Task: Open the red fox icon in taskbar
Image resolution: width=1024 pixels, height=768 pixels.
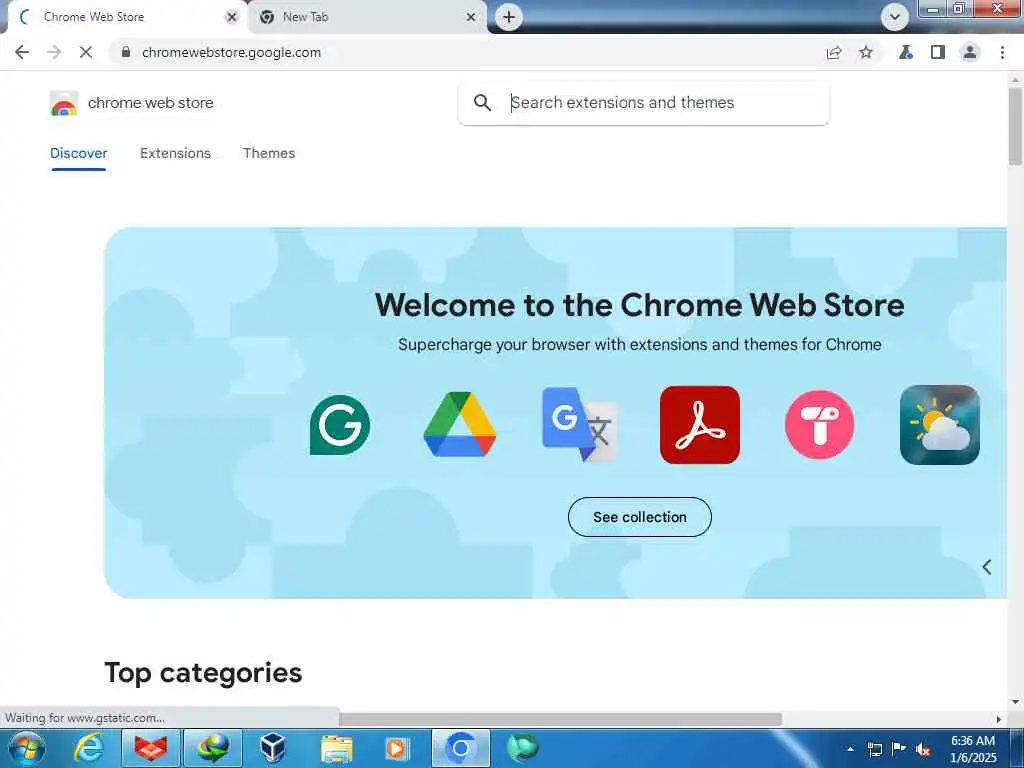Action: [x=151, y=748]
